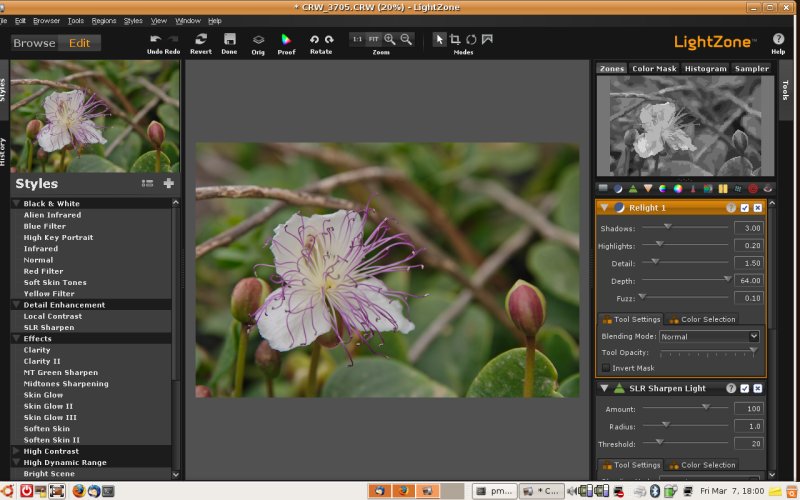Expand the High Dynamic Range group
This screenshot has width=800, height=500.
tap(16, 462)
